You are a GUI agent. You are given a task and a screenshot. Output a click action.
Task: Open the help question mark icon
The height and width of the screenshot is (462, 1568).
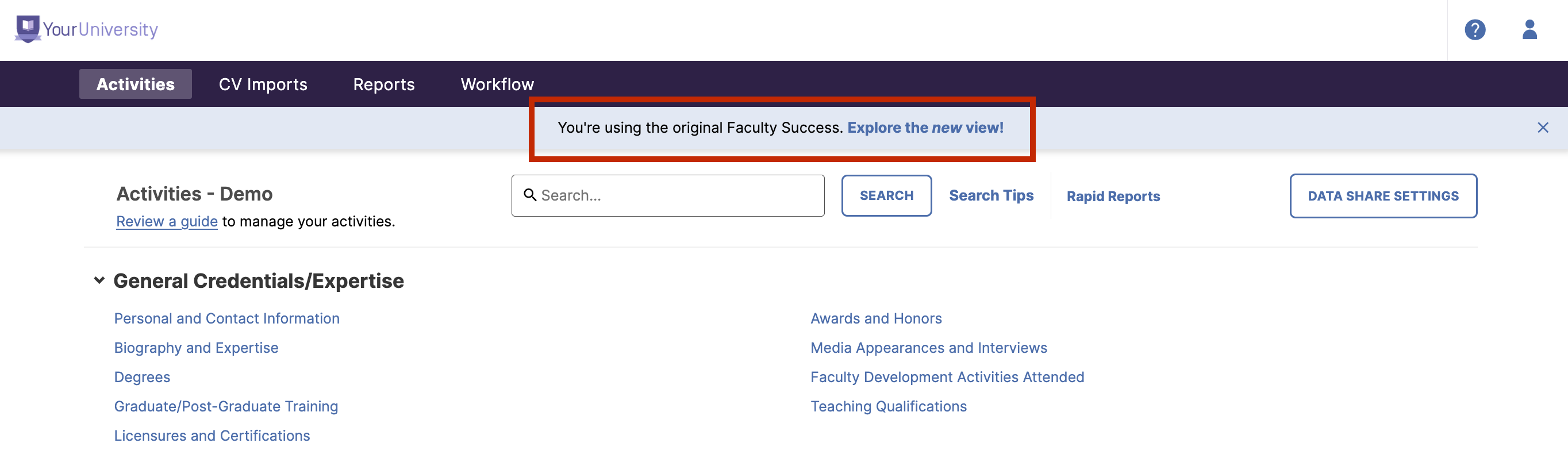coord(1475,29)
